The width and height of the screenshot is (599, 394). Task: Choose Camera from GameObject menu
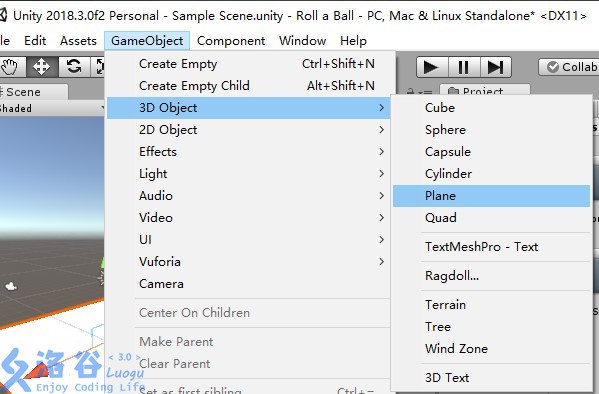(x=248, y=284)
